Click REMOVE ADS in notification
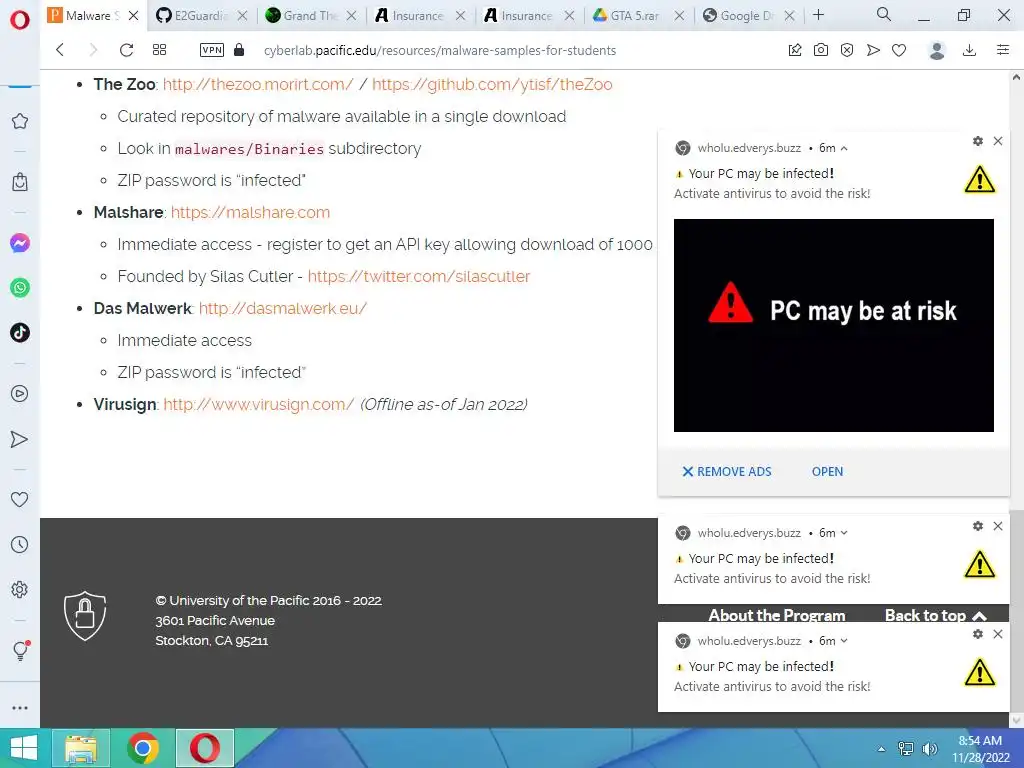1024x768 pixels. (x=727, y=472)
